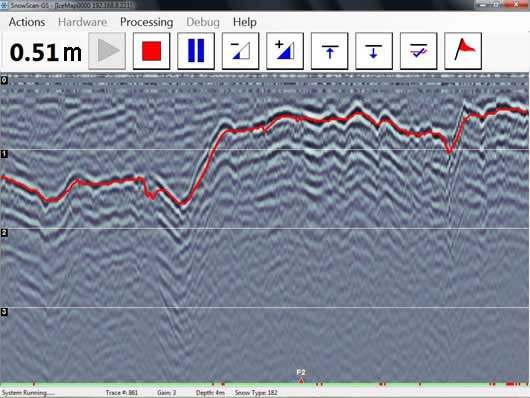Add a marker with the red flag icon

click(463, 51)
